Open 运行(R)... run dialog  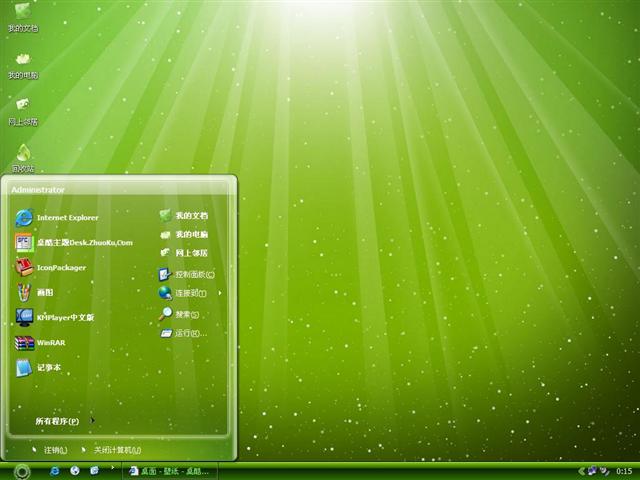183,333
